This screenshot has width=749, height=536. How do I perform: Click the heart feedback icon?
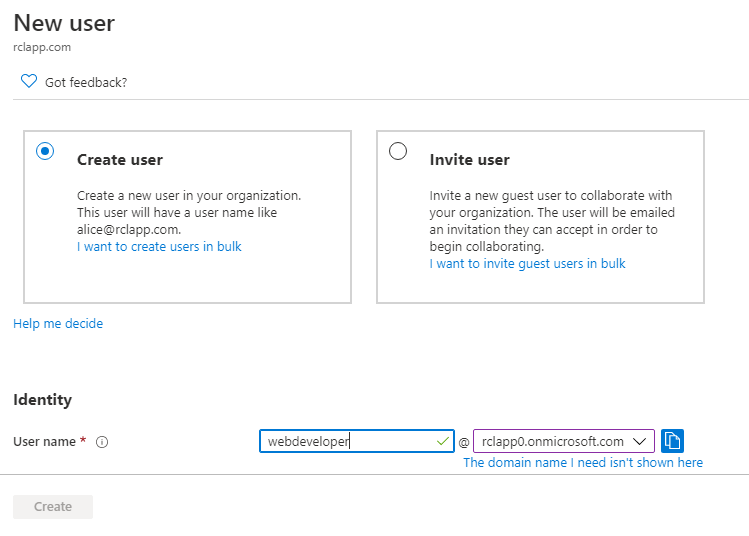point(29,81)
